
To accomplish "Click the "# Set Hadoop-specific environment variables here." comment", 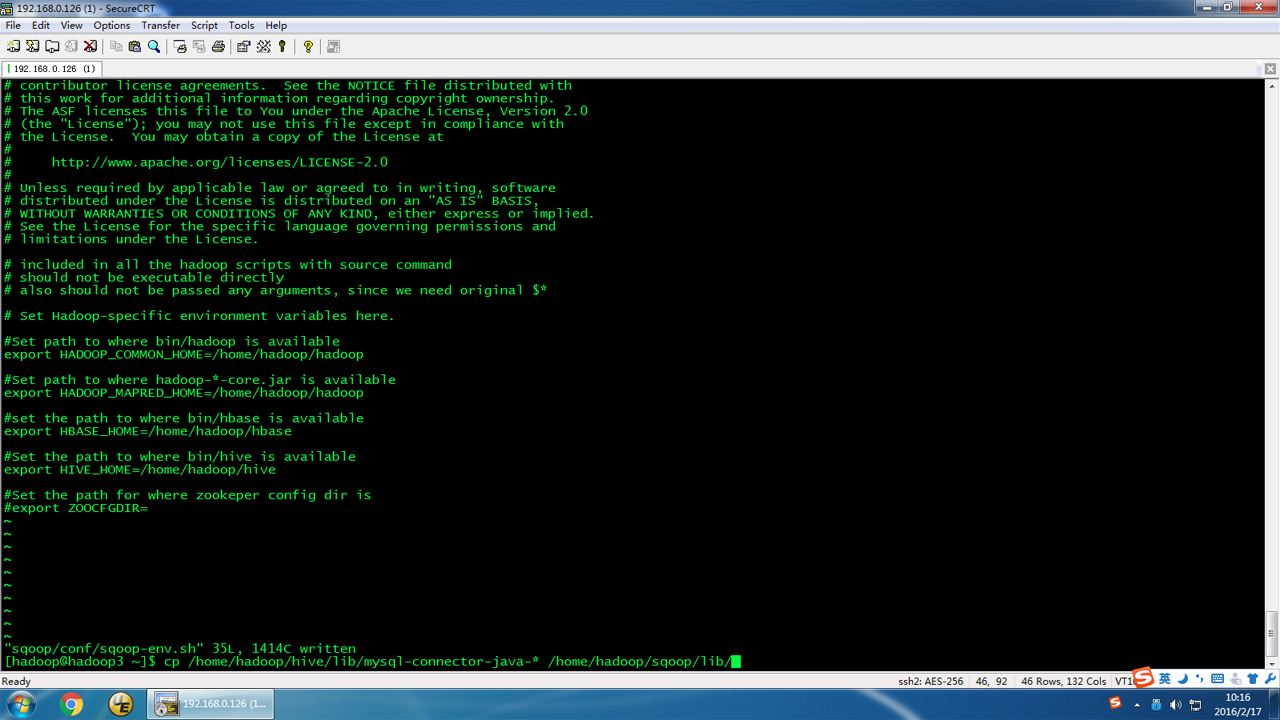I will tap(199, 316).
